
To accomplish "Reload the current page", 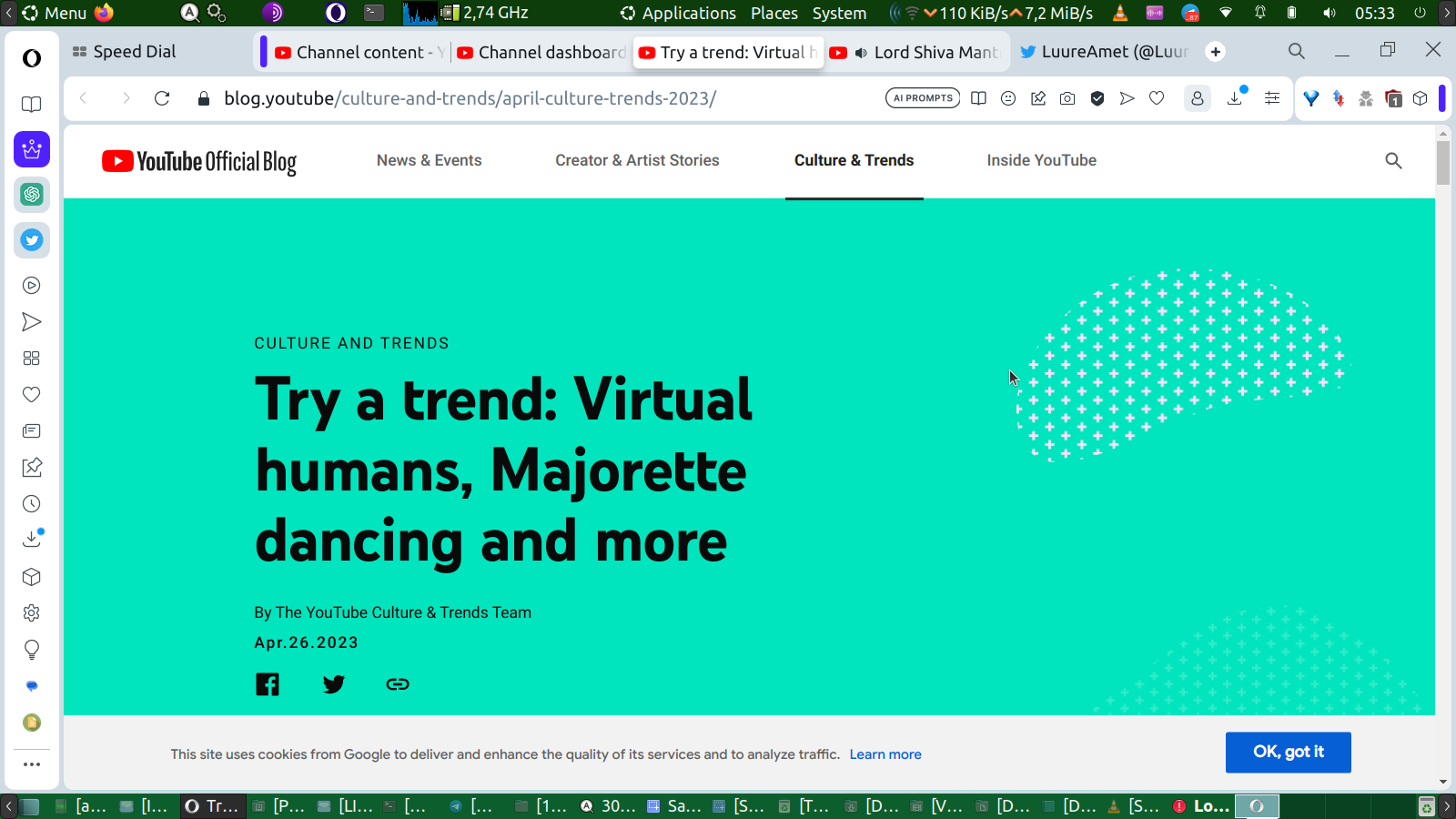I will click(162, 98).
